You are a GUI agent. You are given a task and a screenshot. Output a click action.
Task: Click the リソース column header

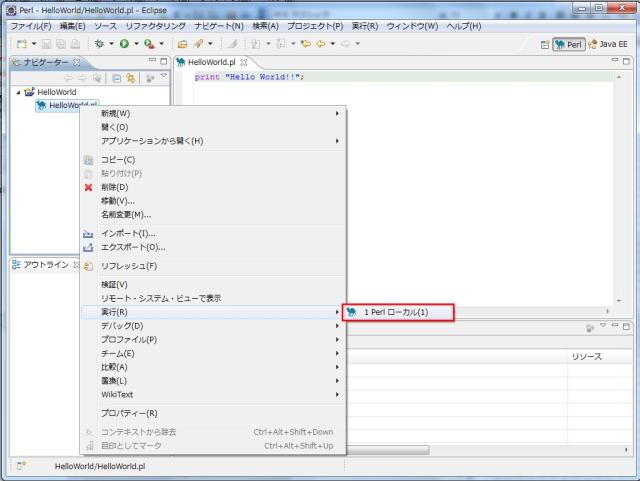pos(586,355)
